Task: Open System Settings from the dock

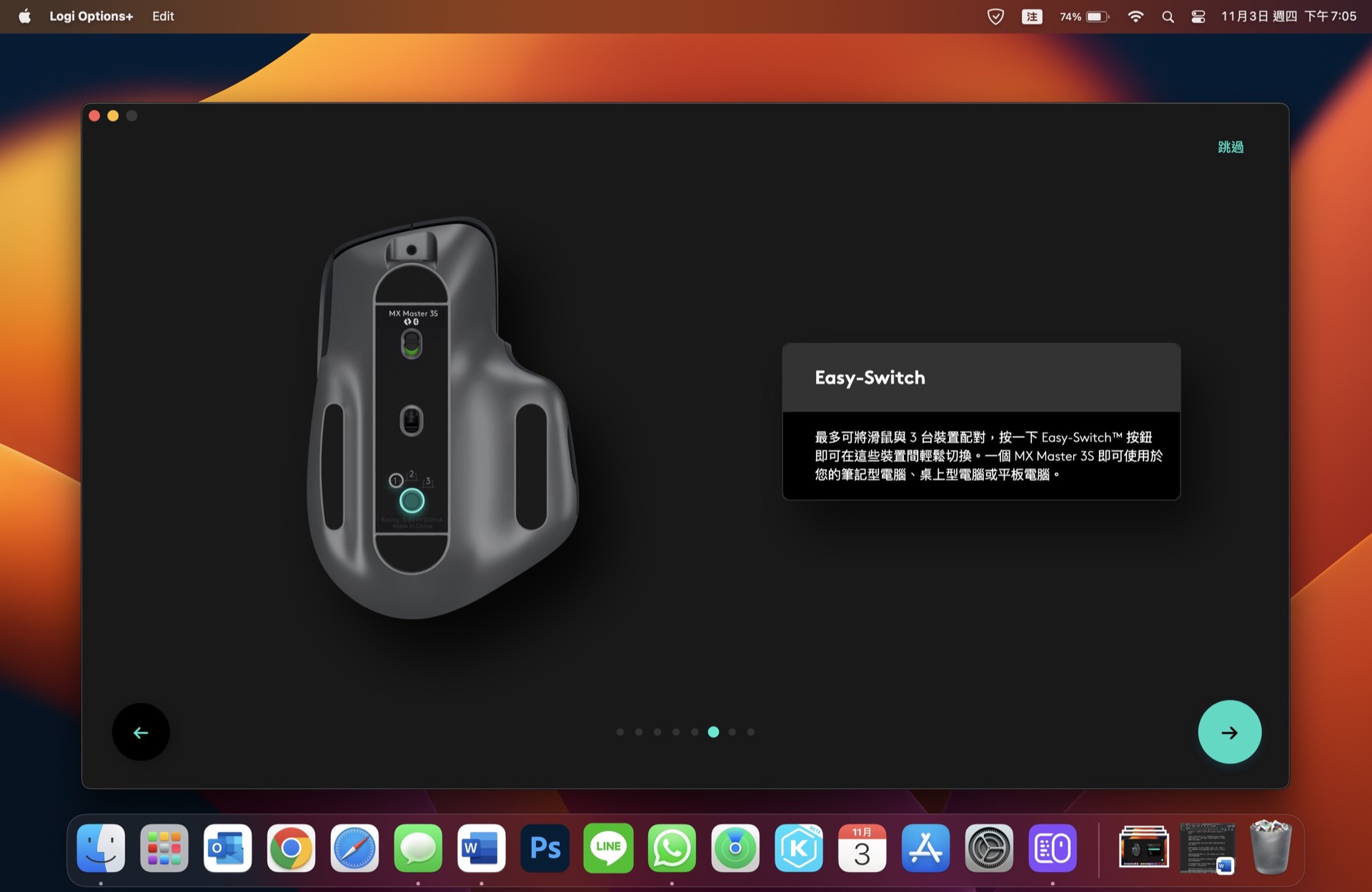Action: pyautogui.click(x=989, y=848)
